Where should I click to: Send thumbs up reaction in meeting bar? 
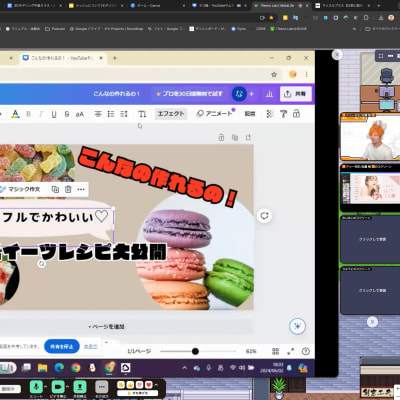[130, 385]
